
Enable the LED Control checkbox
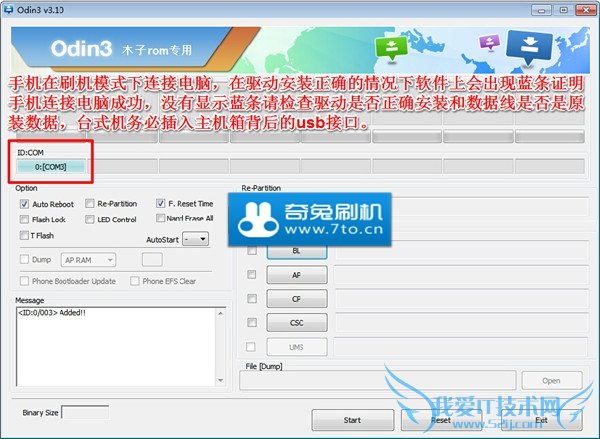pyautogui.click(x=90, y=219)
